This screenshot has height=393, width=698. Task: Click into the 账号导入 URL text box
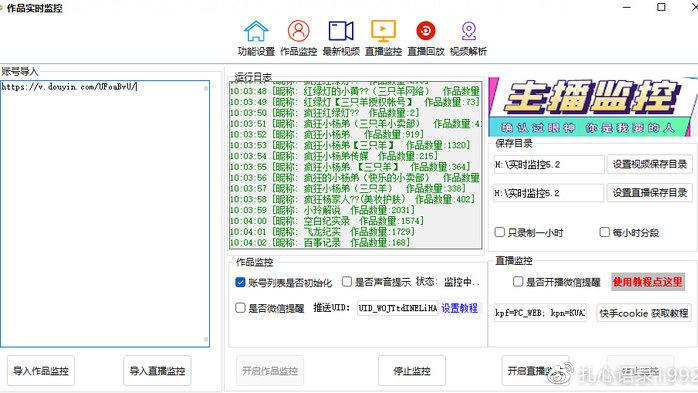point(105,214)
